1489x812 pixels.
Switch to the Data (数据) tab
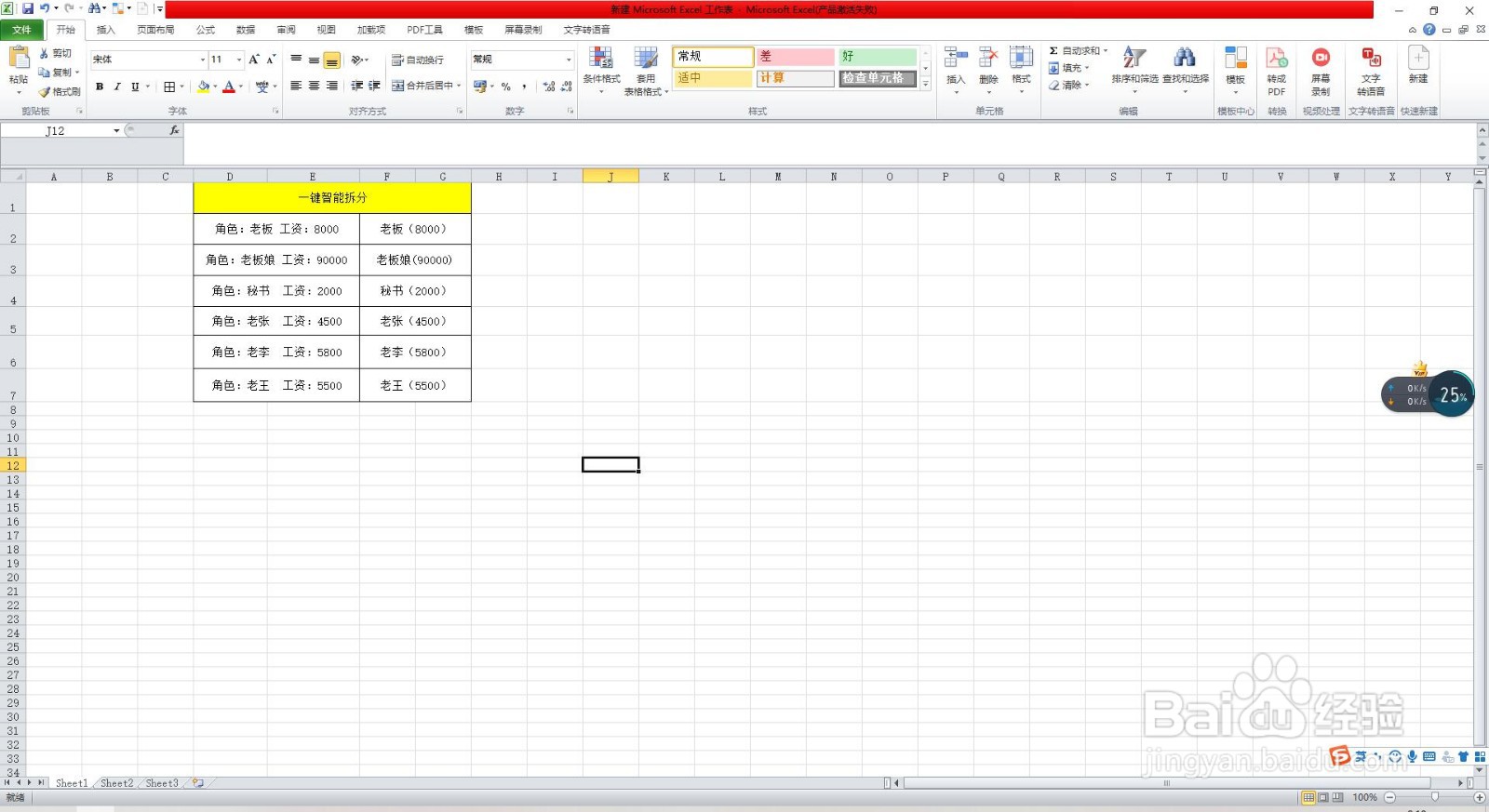246,30
